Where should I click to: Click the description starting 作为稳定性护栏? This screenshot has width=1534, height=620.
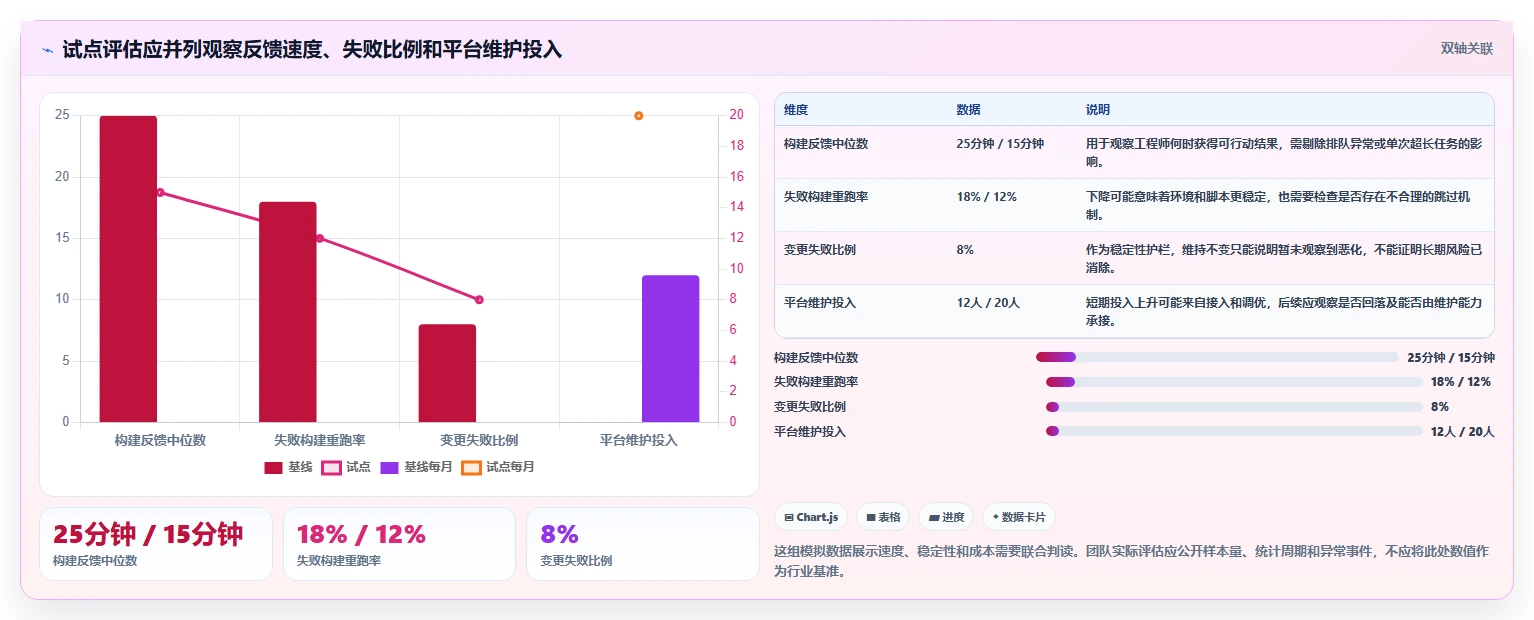point(1284,258)
